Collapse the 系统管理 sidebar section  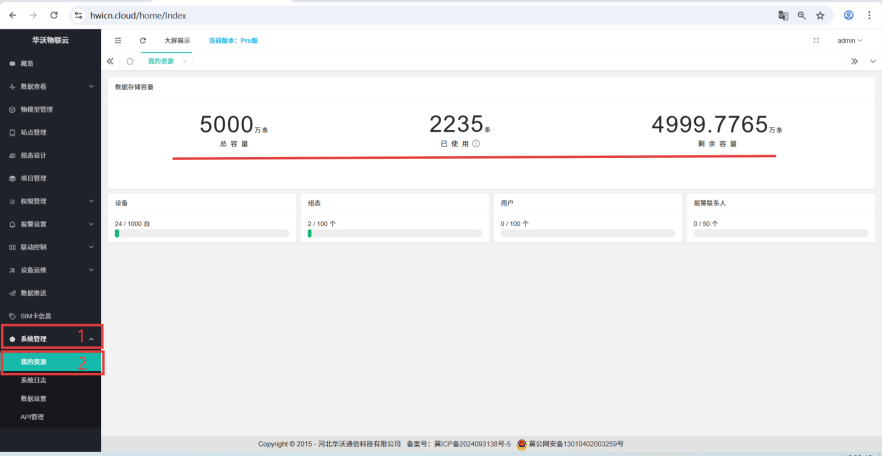click(50, 339)
